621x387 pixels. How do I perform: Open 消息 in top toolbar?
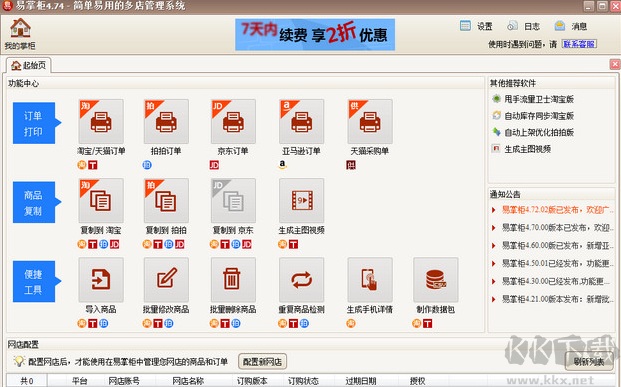(571, 26)
